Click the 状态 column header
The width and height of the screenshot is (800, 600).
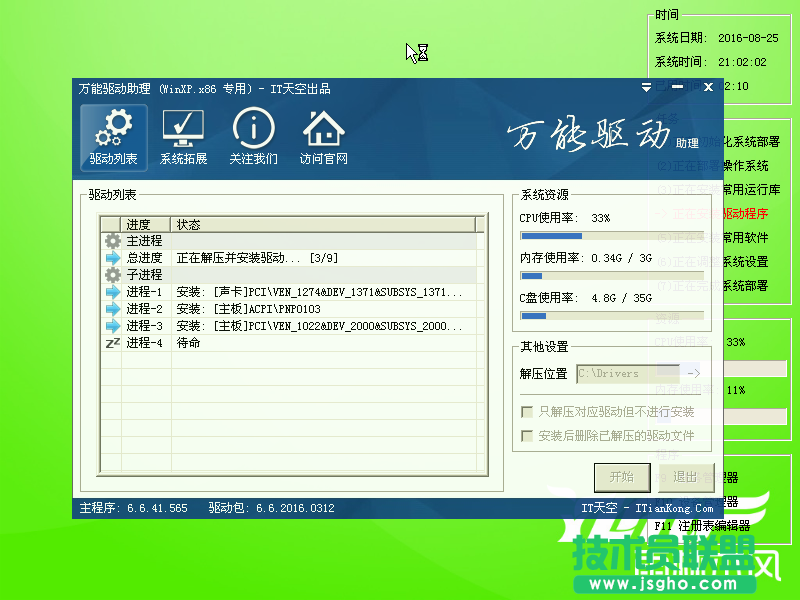click(322, 224)
